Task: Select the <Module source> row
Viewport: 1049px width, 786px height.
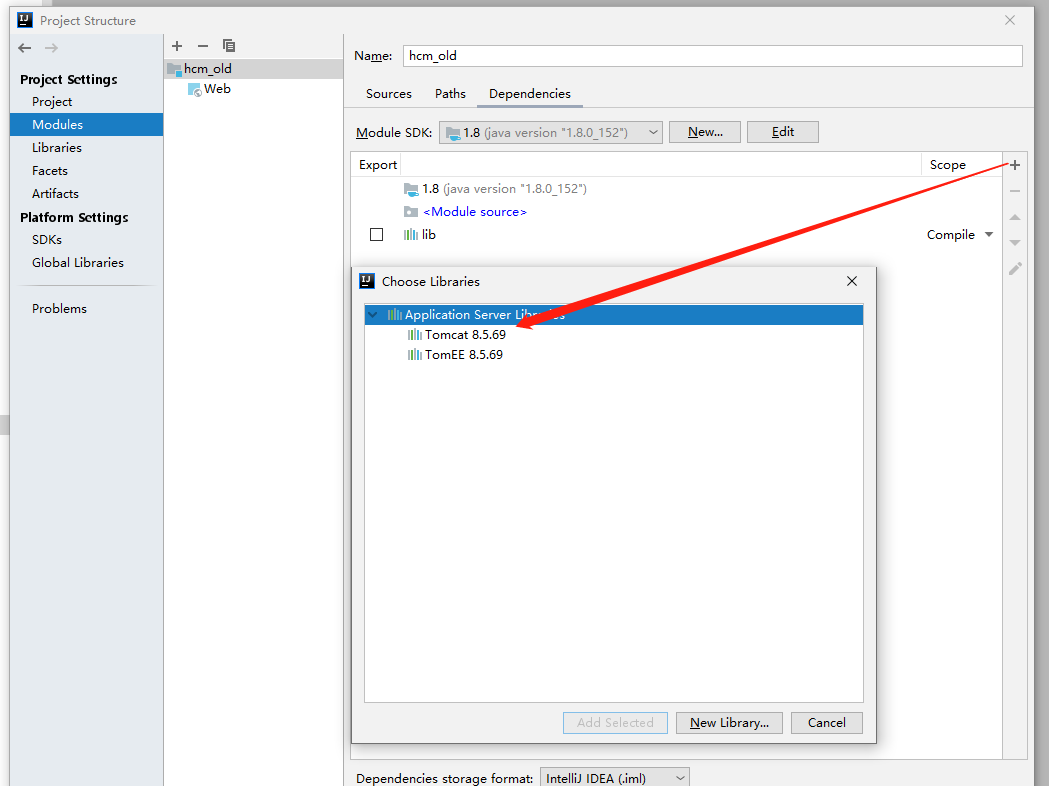Action: (676, 211)
